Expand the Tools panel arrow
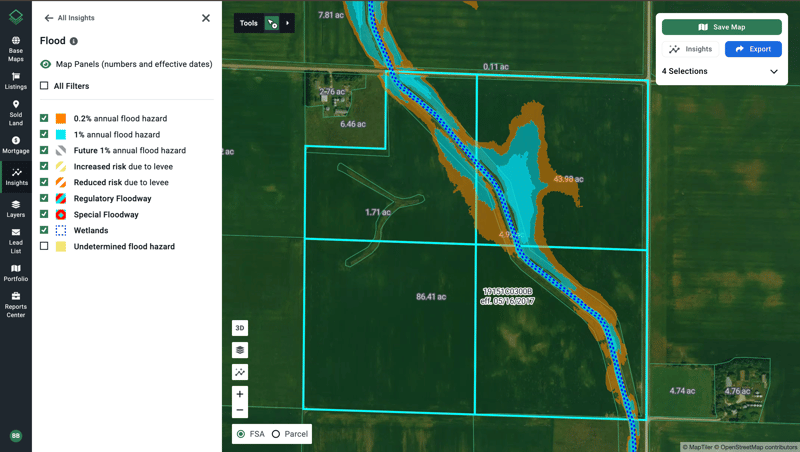The width and height of the screenshot is (800, 452). point(288,23)
